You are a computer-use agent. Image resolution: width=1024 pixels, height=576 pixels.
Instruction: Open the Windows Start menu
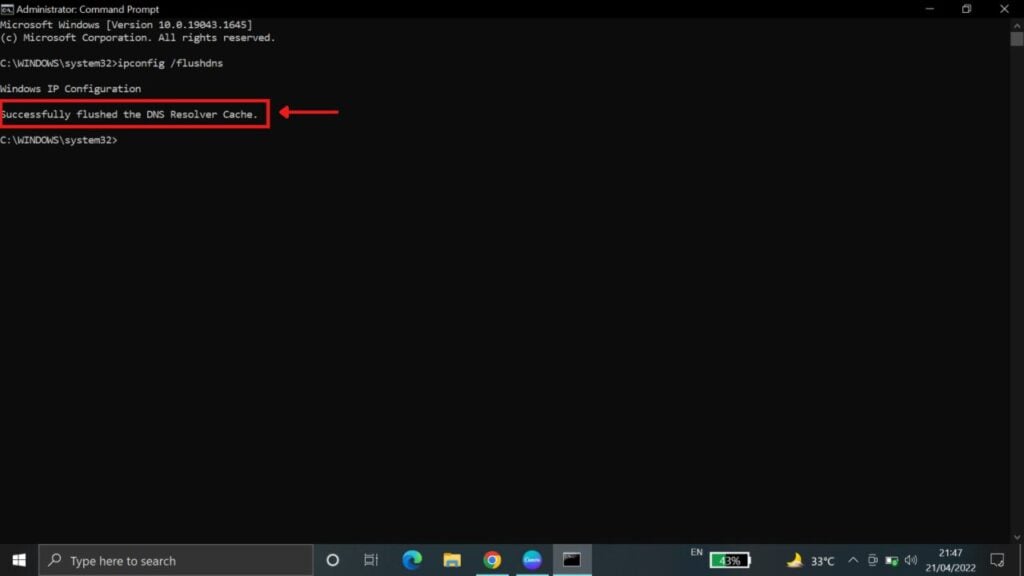click(x=18, y=560)
